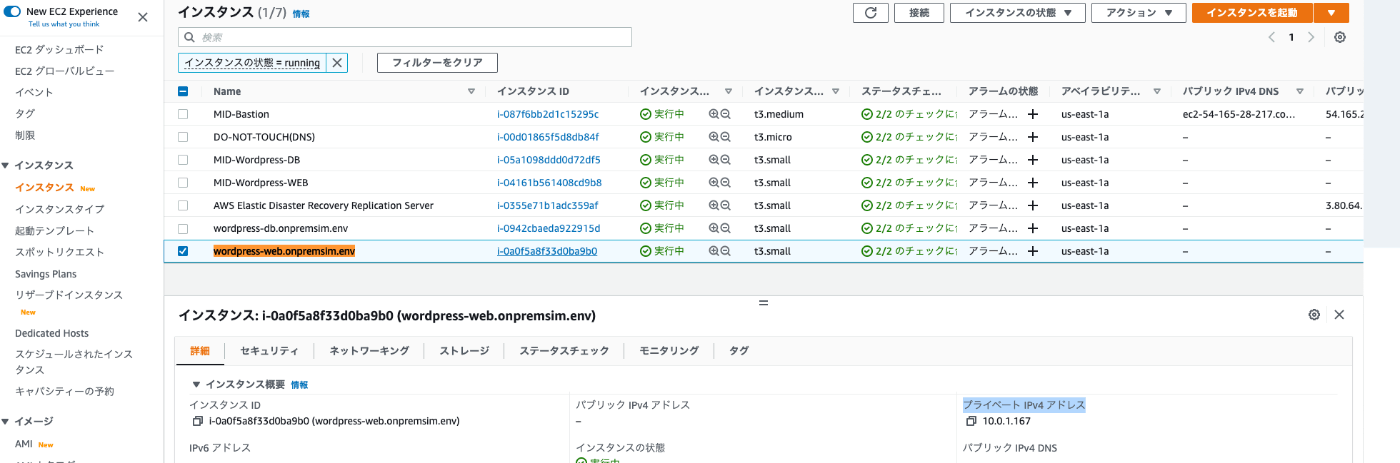Copy the private IPv4 address 10.0.1.167

coord(971,421)
